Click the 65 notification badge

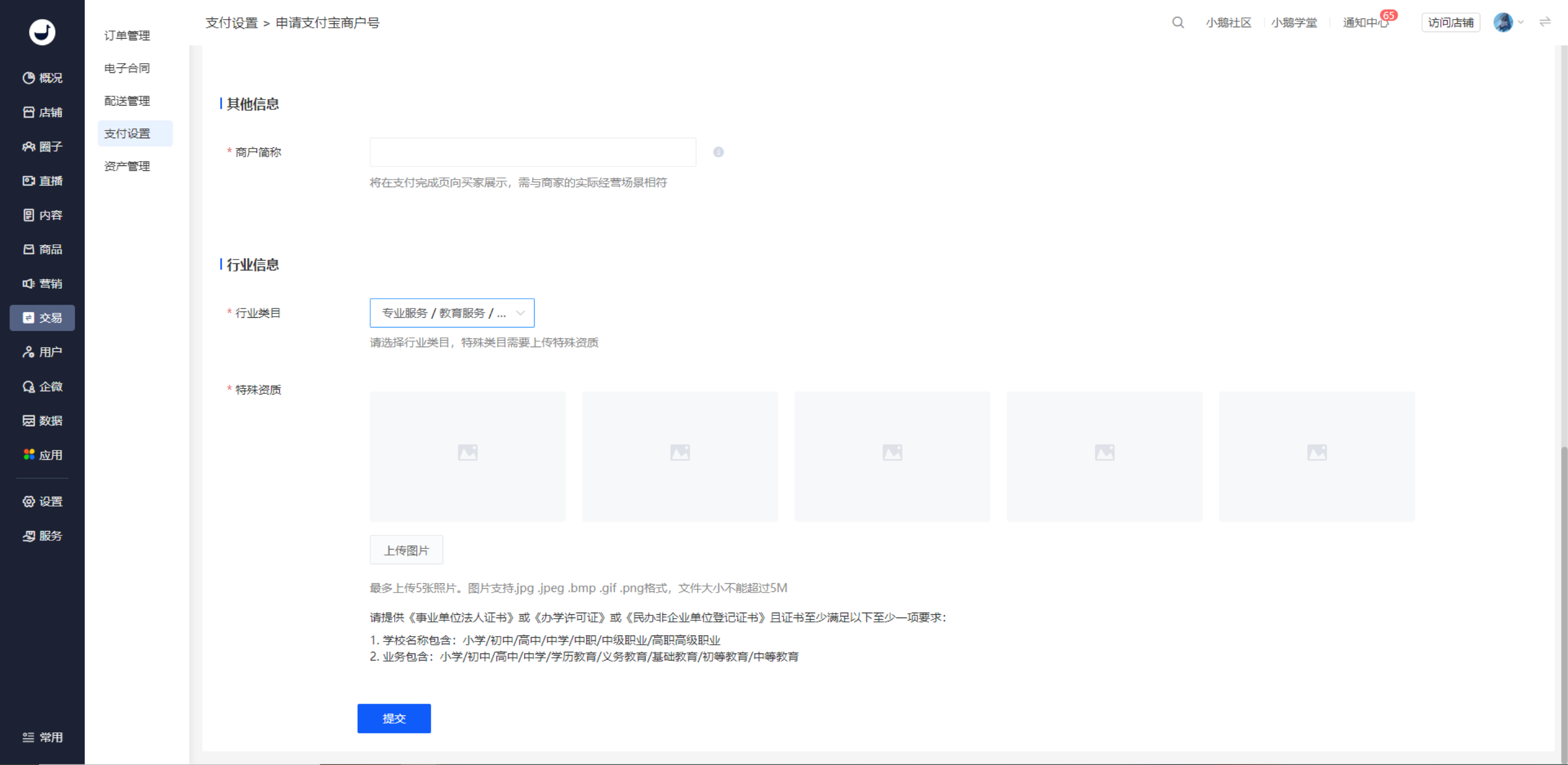[1388, 15]
